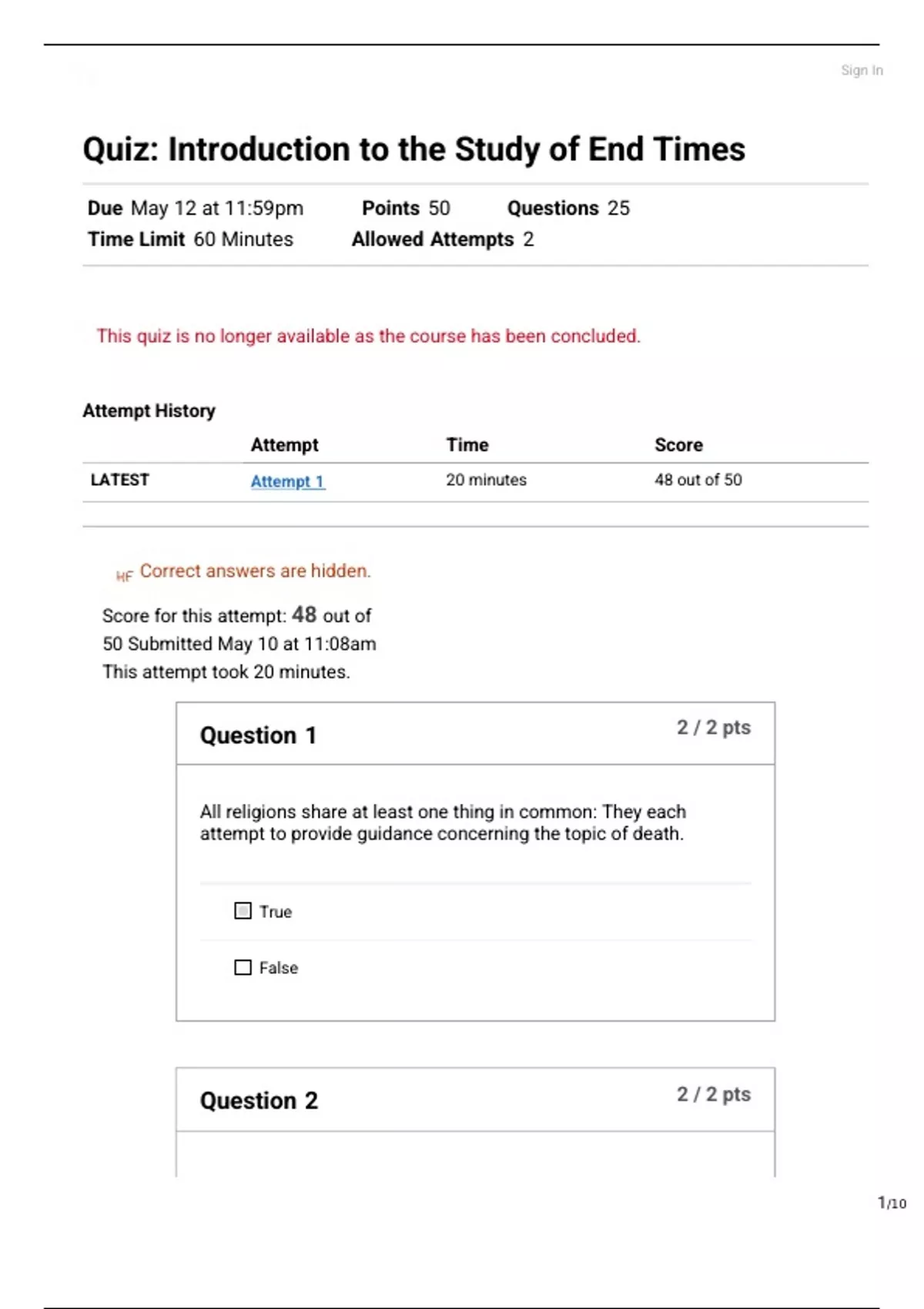Screen dimensions: 924x1309
Task: Click the 48 out of 50 score cell
Action: [x=698, y=480]
